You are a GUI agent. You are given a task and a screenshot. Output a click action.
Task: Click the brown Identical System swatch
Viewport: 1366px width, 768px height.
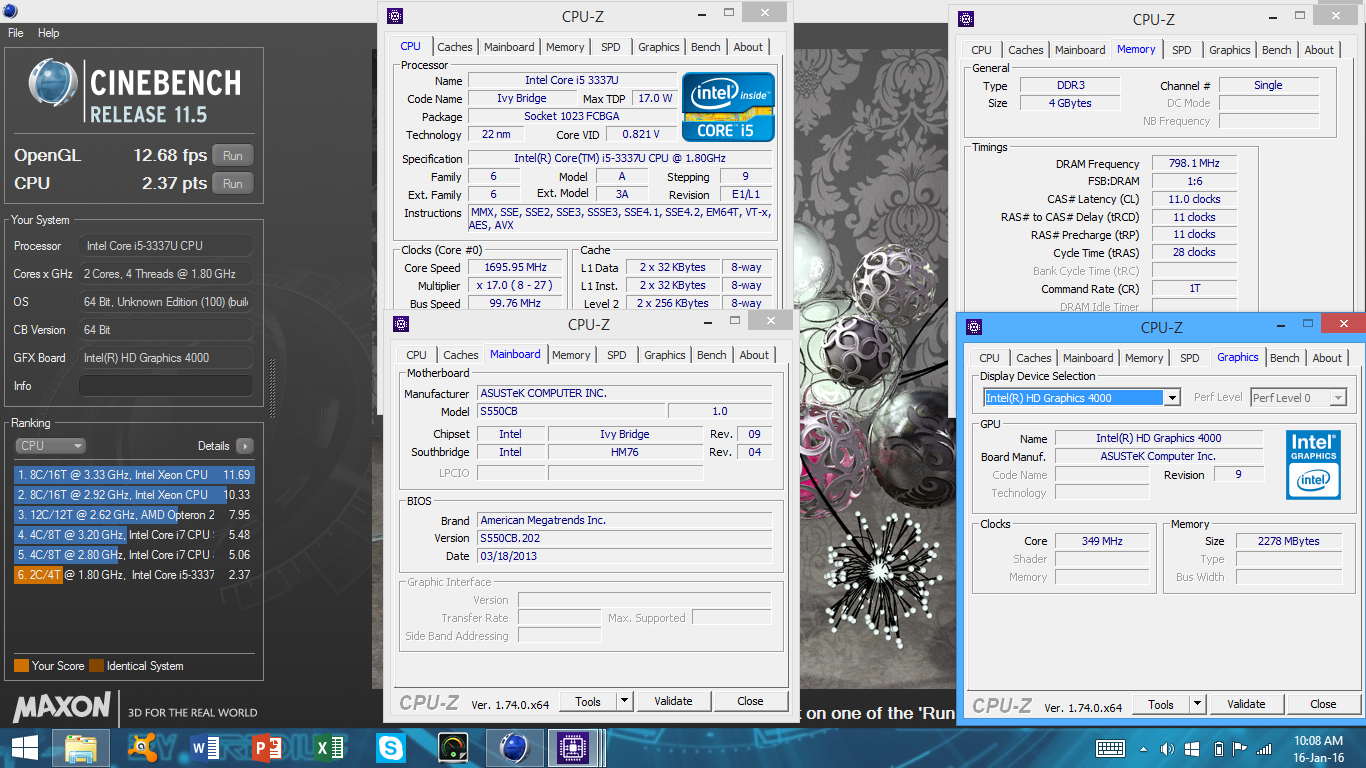(96, 666)
